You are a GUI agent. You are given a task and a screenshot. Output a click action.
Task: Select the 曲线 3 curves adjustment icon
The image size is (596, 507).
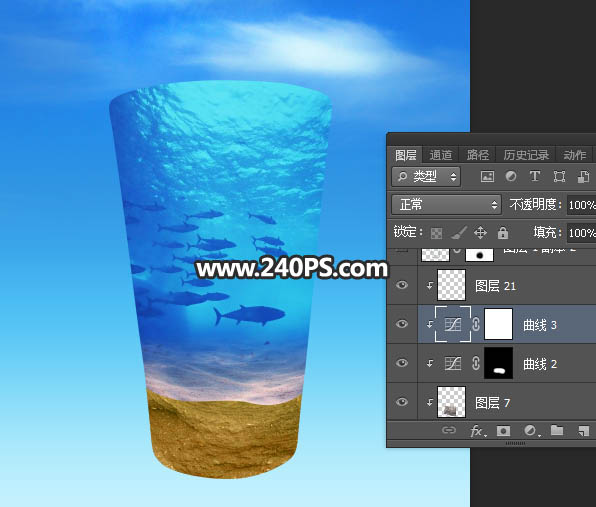point(453,324)
